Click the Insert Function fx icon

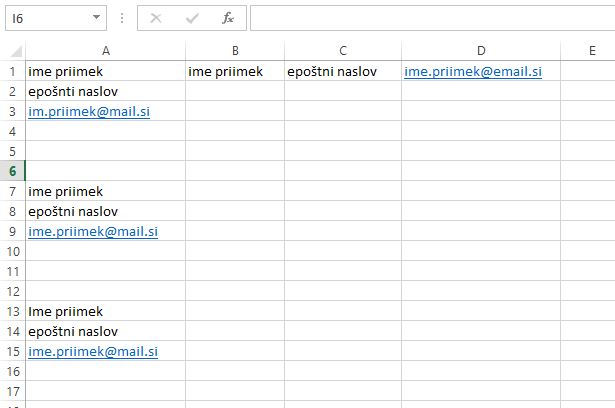228,18
